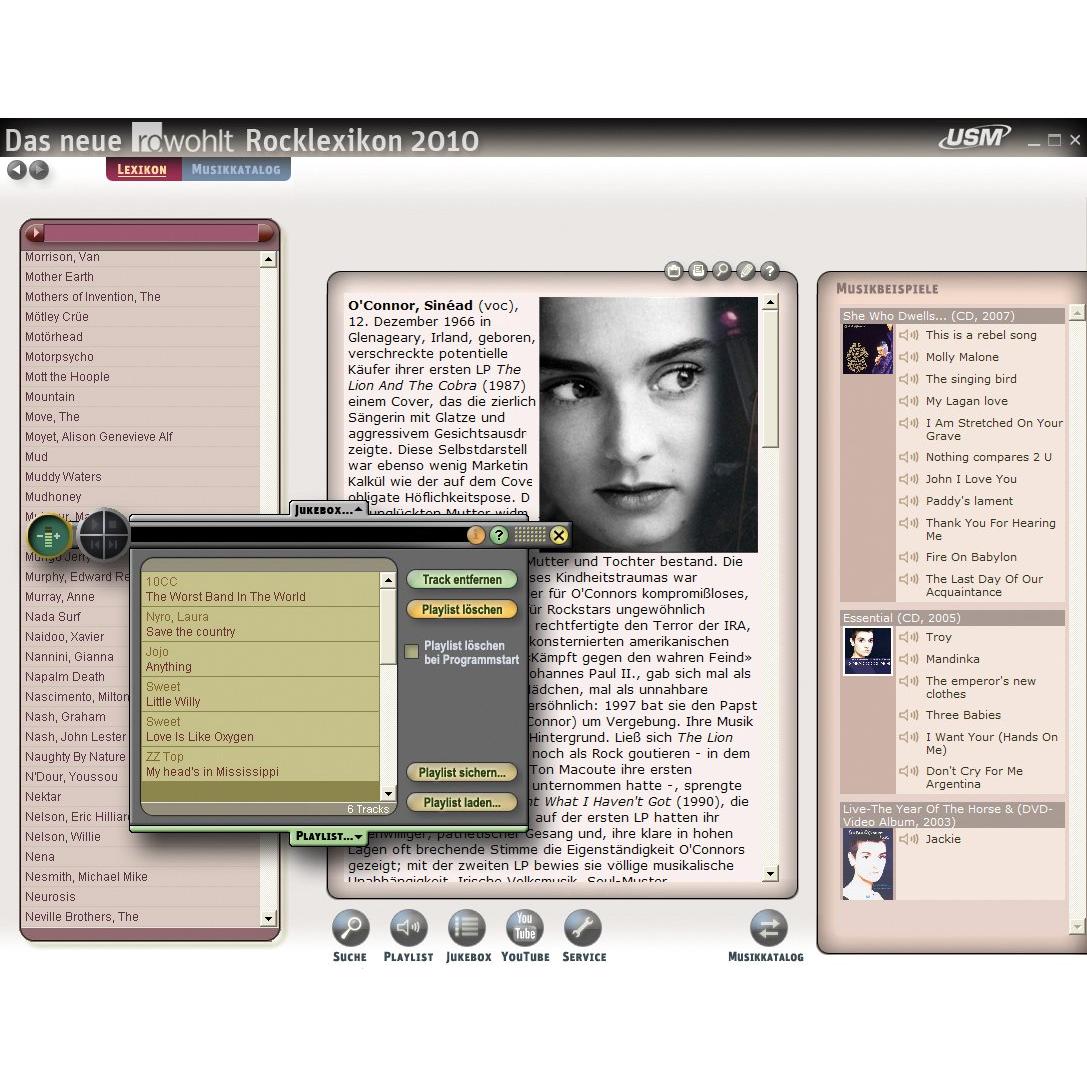Image resolution: width=1087 pixels, height=1087 pixels.
Task: Click left arrow on artist list header bar
Action: click(35, 233)
